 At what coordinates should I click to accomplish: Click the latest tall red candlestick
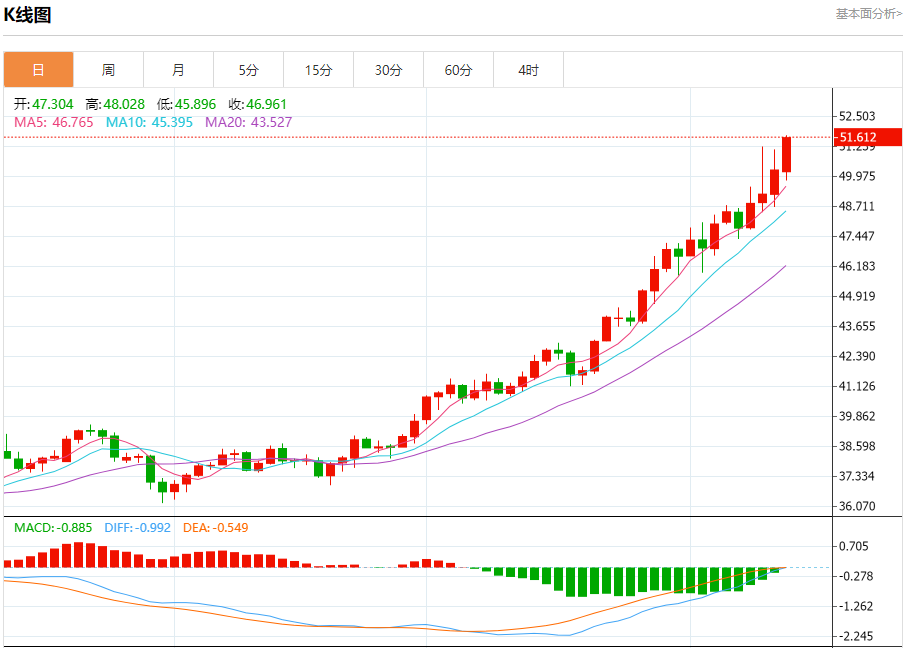[787, 155]
